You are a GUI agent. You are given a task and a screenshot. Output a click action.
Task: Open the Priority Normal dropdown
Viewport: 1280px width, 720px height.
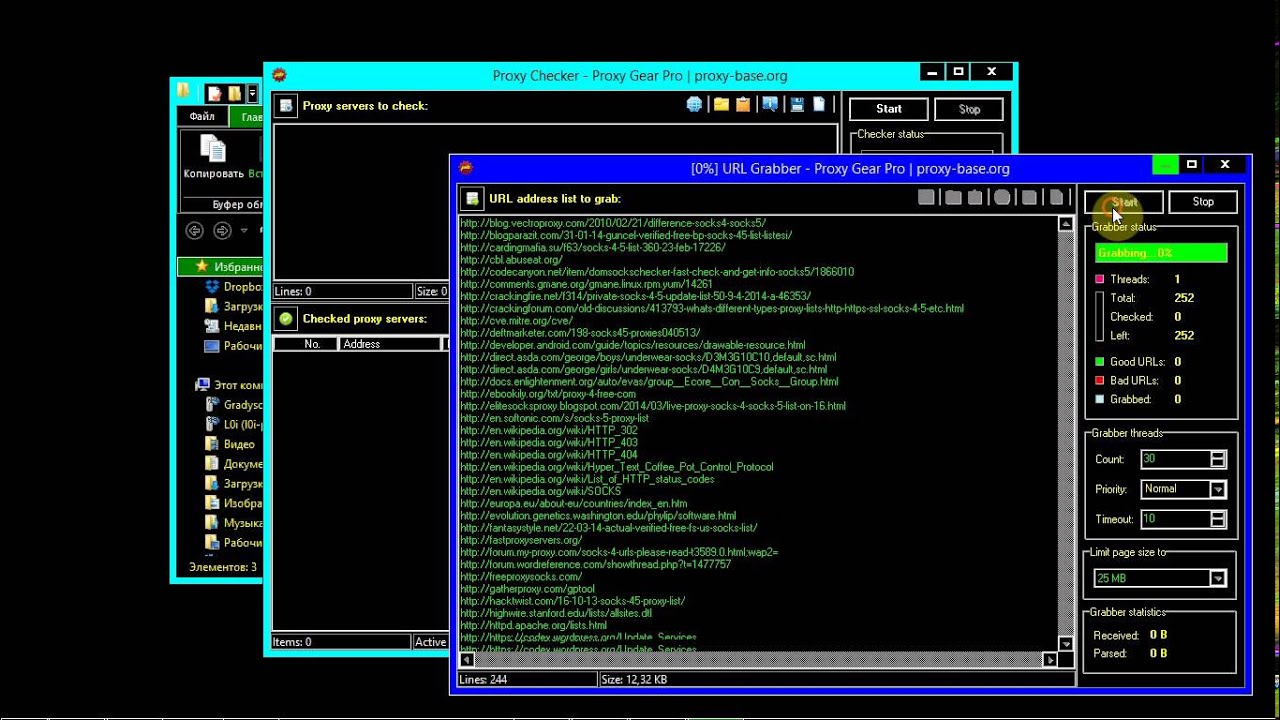(1217, 489)
